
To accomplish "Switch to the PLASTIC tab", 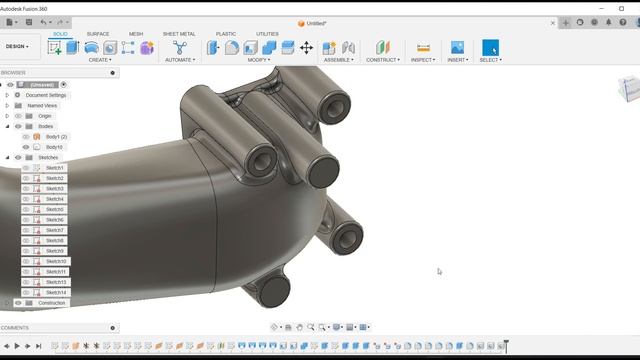I will tap(226, 34).
